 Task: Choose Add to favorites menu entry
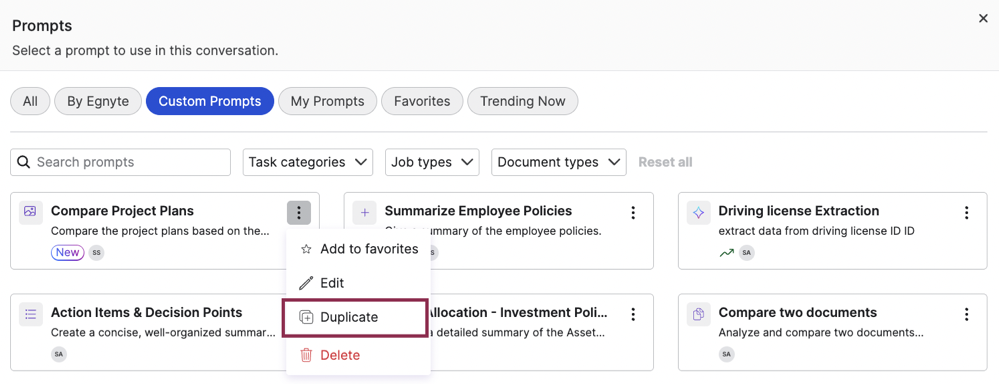tap(358, 249)
